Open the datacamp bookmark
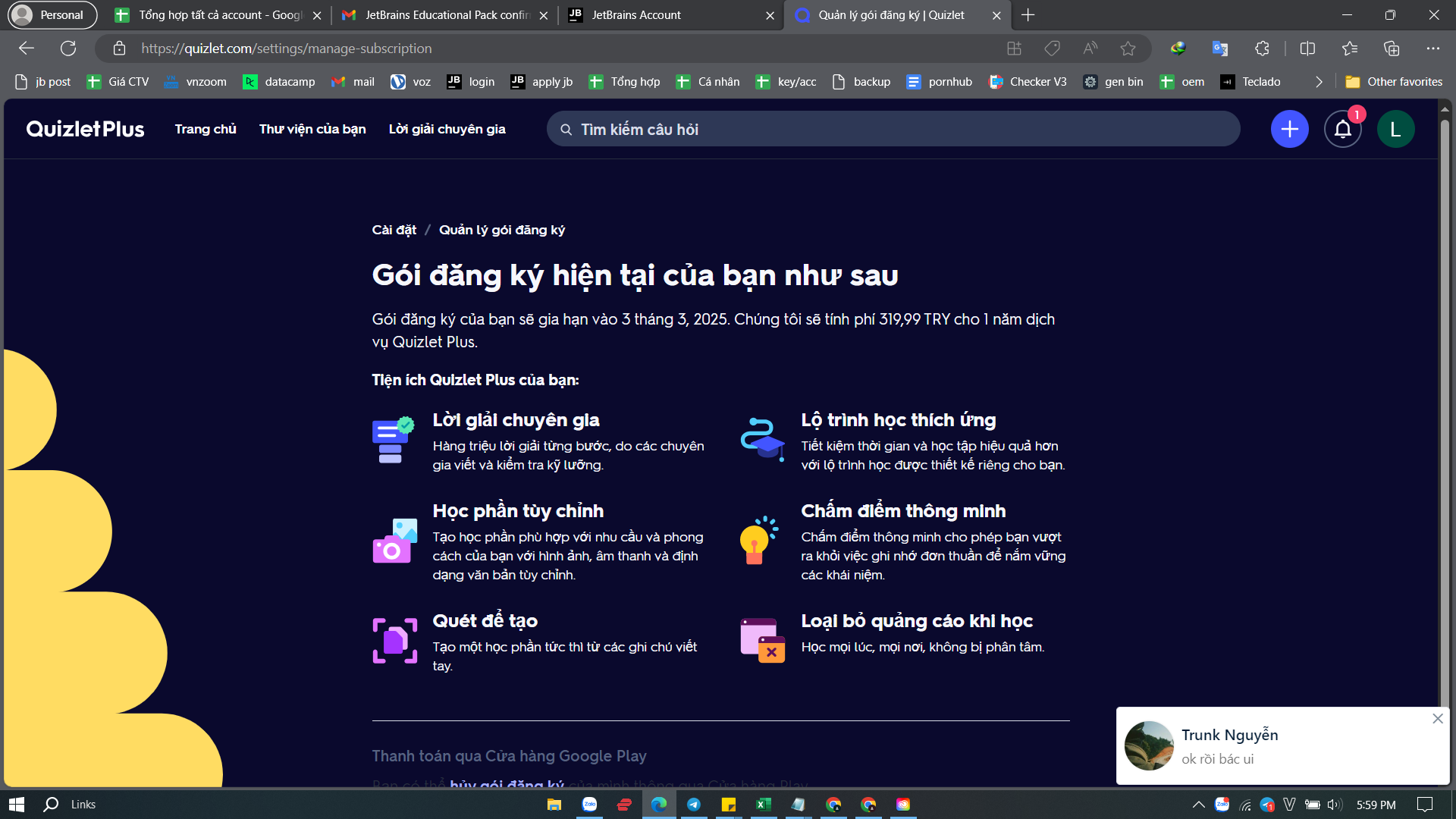The image size is (1456, 819). 279,82
